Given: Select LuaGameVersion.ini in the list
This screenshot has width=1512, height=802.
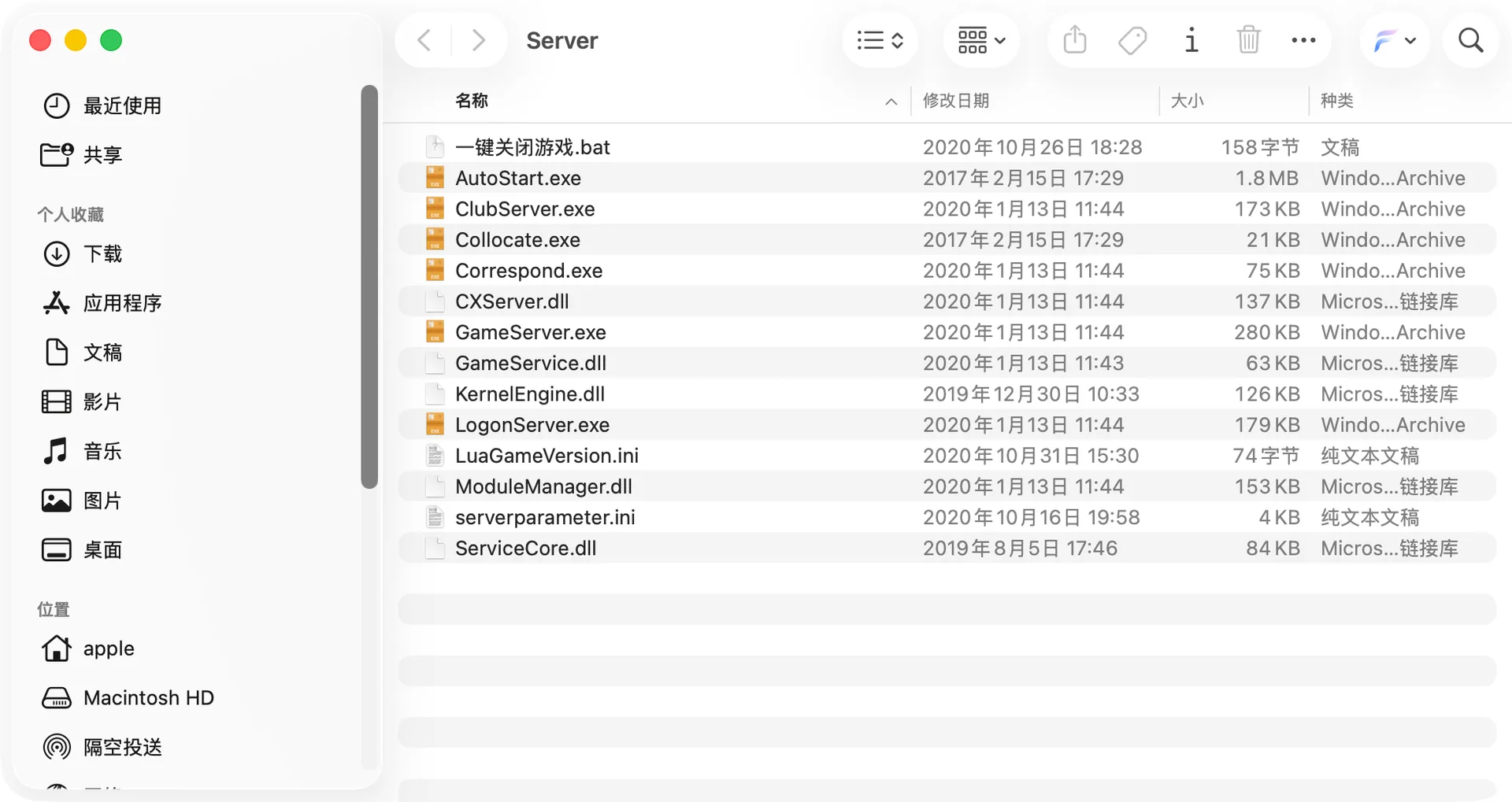Looking at the screenshot, I should pyautogui.click(x=947, y=456).
